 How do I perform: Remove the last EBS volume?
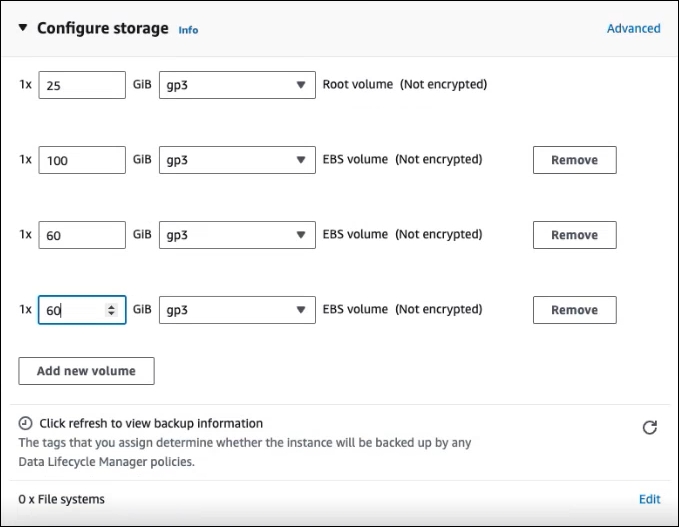click(x=574, y=310)
